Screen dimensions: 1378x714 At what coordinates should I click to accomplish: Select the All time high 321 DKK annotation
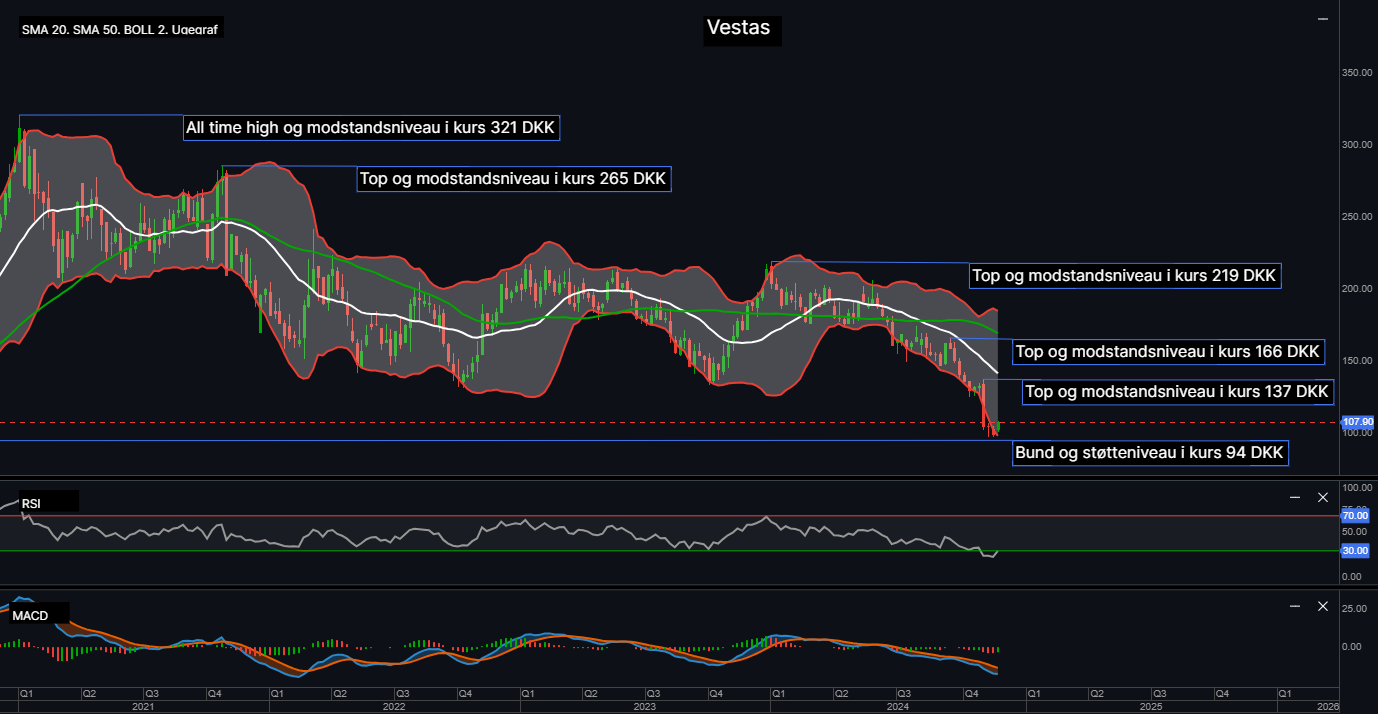[x=373, y=128]
